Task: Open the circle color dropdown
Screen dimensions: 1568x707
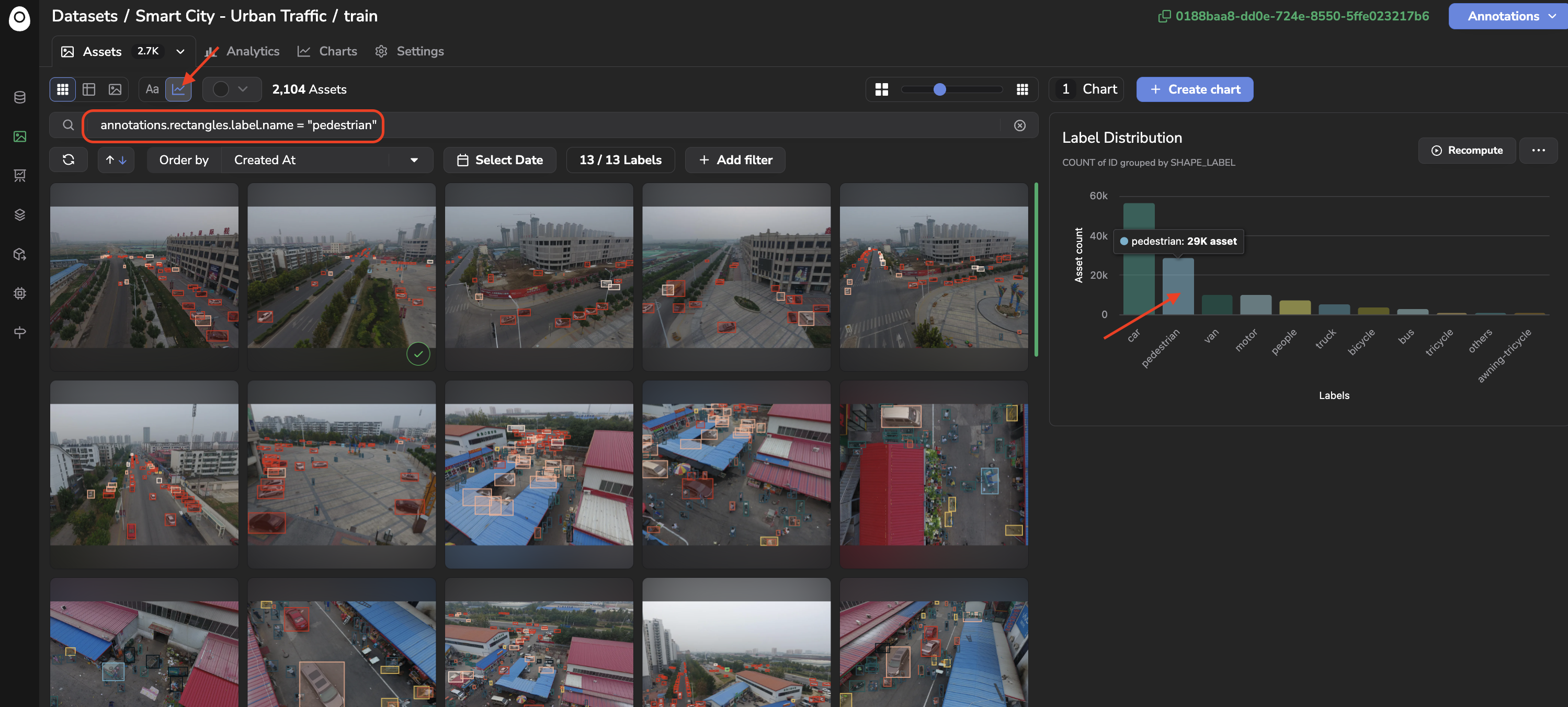Action: (x=231, y=89)
